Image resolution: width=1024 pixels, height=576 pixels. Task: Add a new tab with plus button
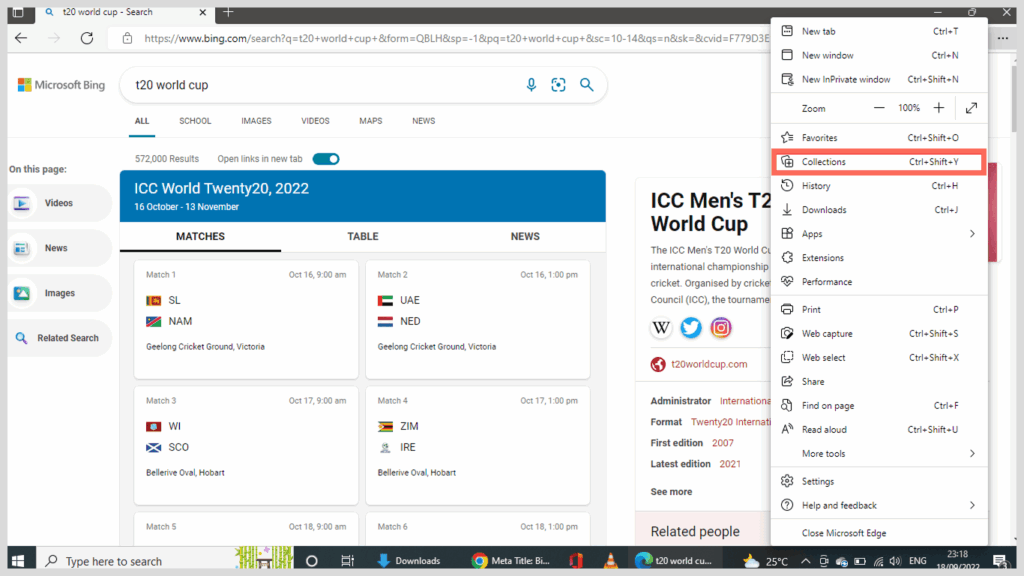click(x=228, y=12)
